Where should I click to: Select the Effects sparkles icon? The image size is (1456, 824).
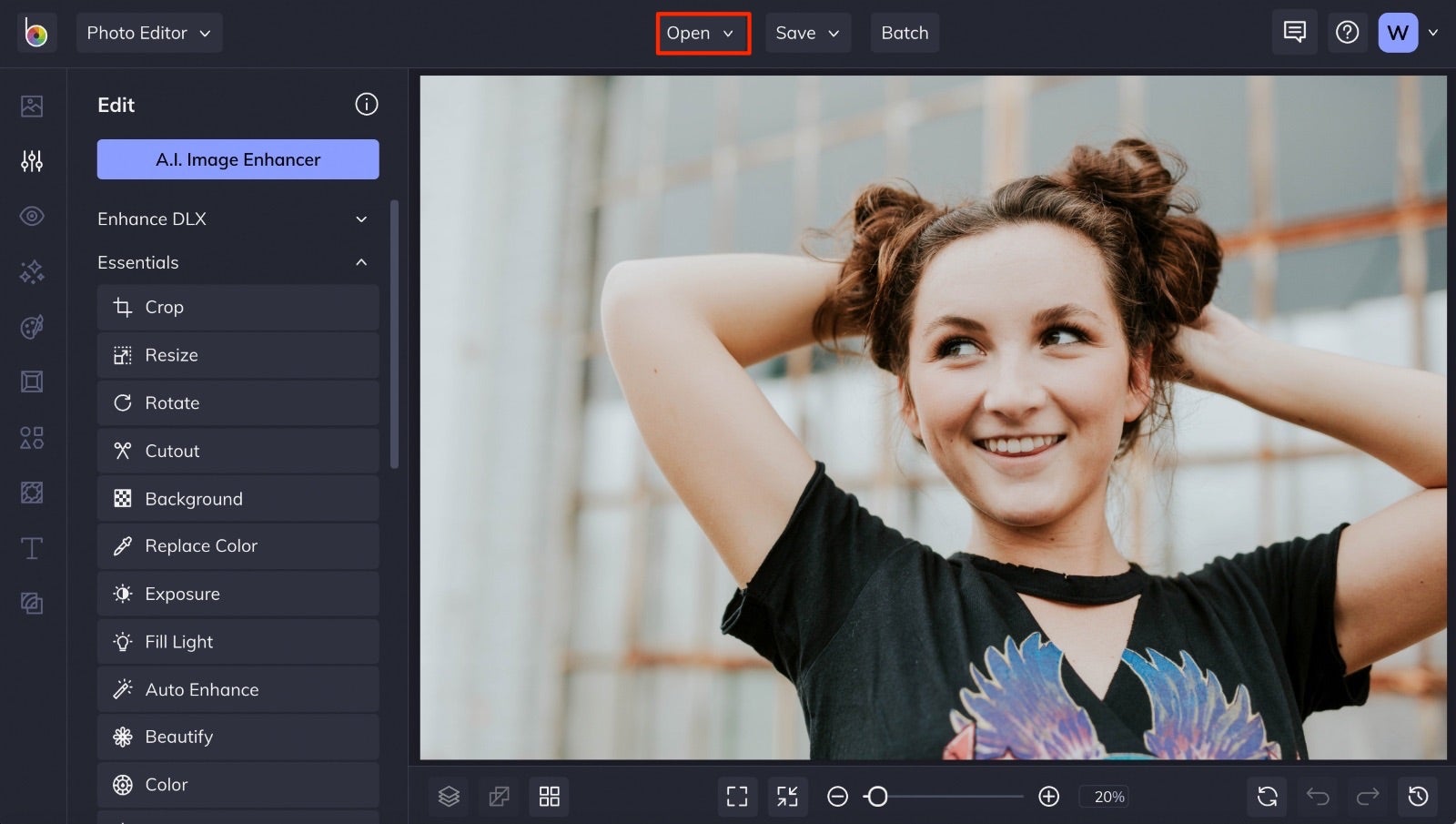(32, 271)
